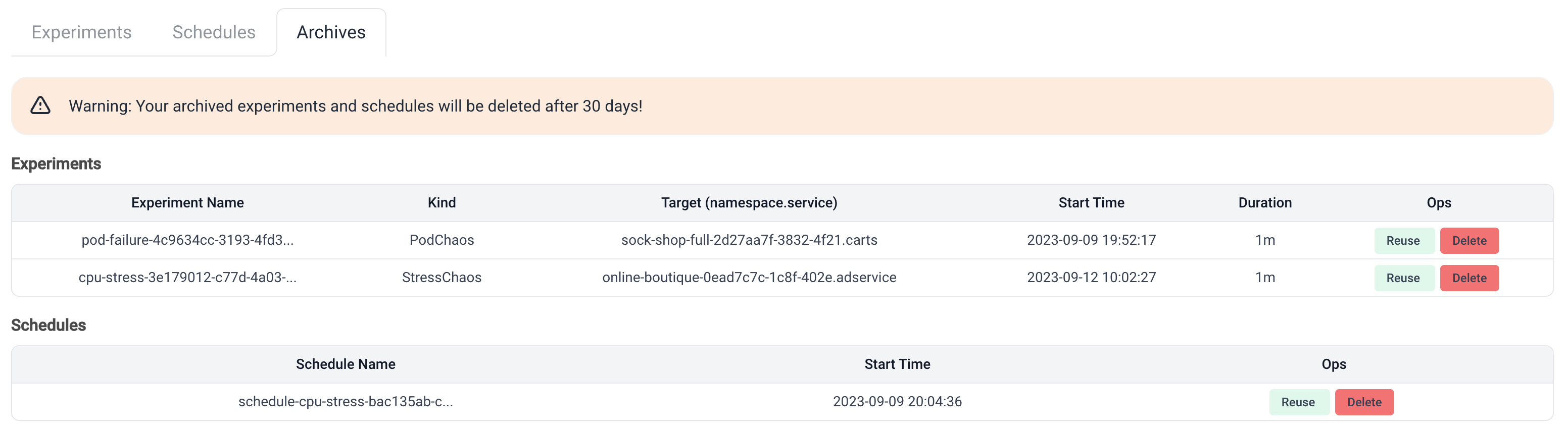
Task: Click the Kind column header
Action: point(442,203)
